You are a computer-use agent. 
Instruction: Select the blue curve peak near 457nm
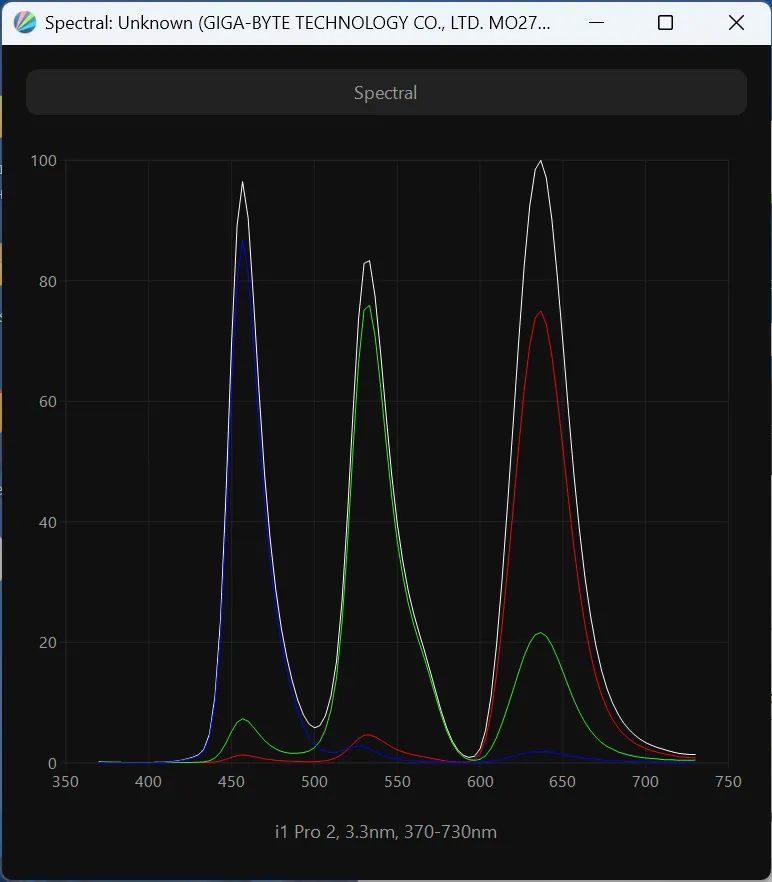coord(243,241)
